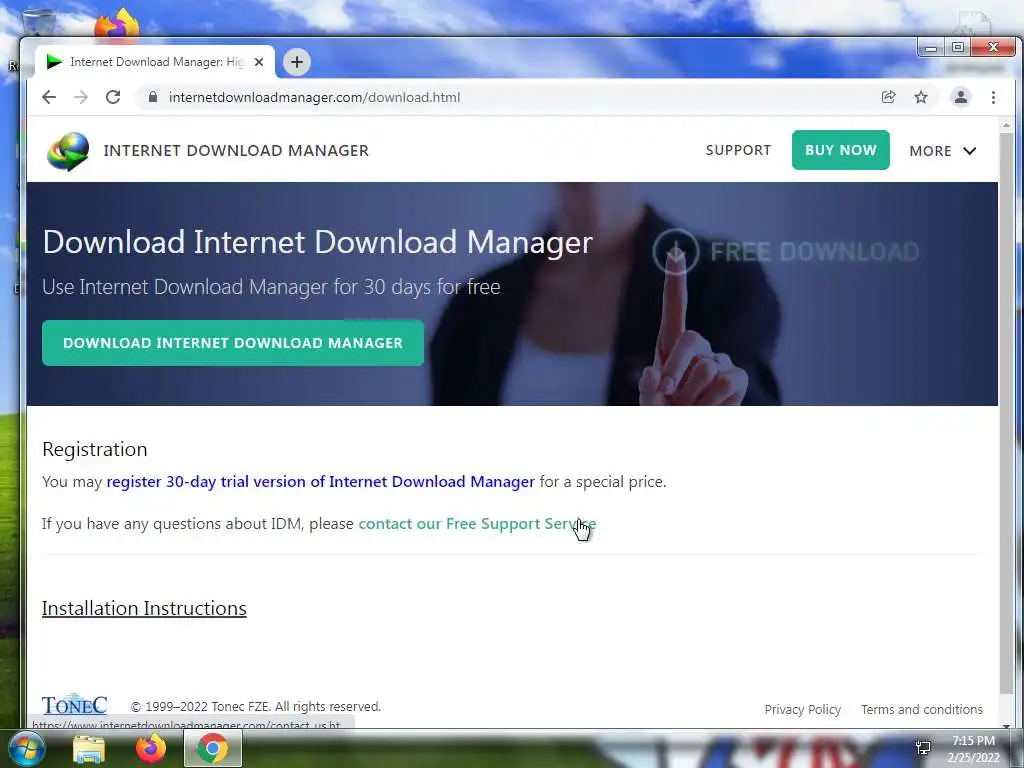
Task: Open a new tab with the plus button
Action: pyautogui.click(x=296, y=62)
